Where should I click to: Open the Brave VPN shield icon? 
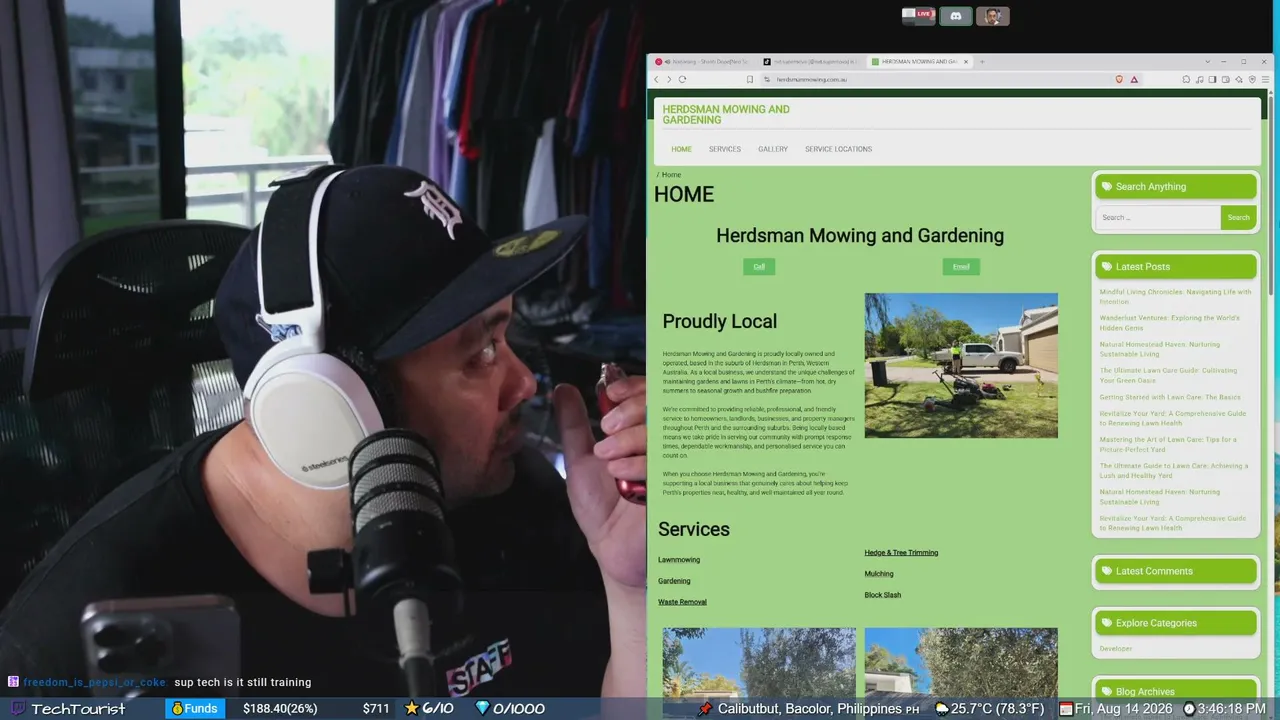(x=1252, y=79)
